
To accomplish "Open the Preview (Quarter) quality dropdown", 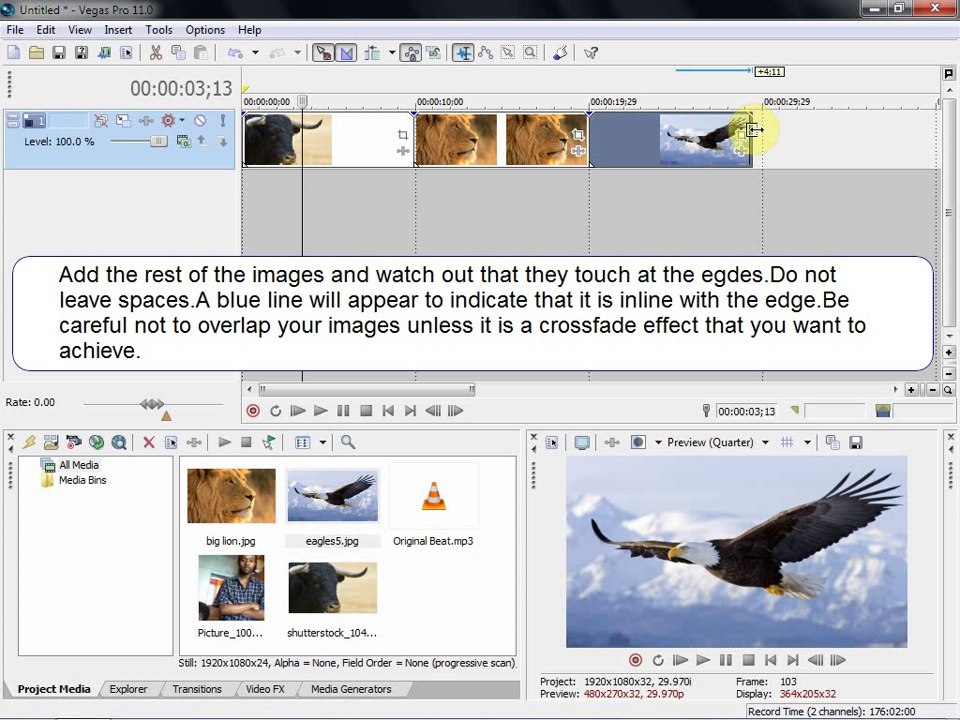I will pos(765,442).
